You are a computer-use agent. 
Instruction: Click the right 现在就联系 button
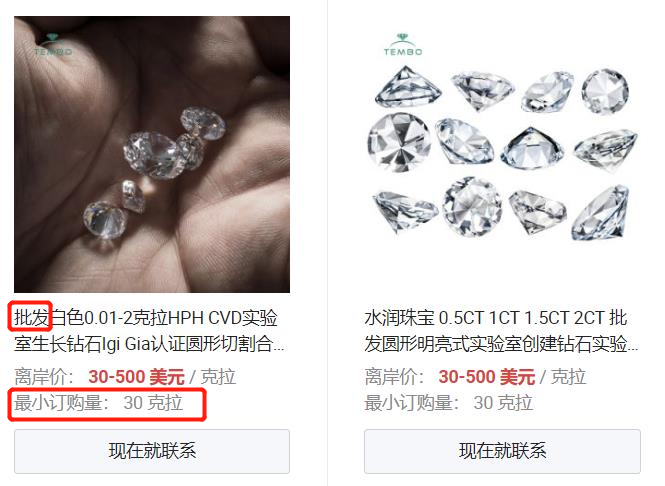click(x=502, y=451)
